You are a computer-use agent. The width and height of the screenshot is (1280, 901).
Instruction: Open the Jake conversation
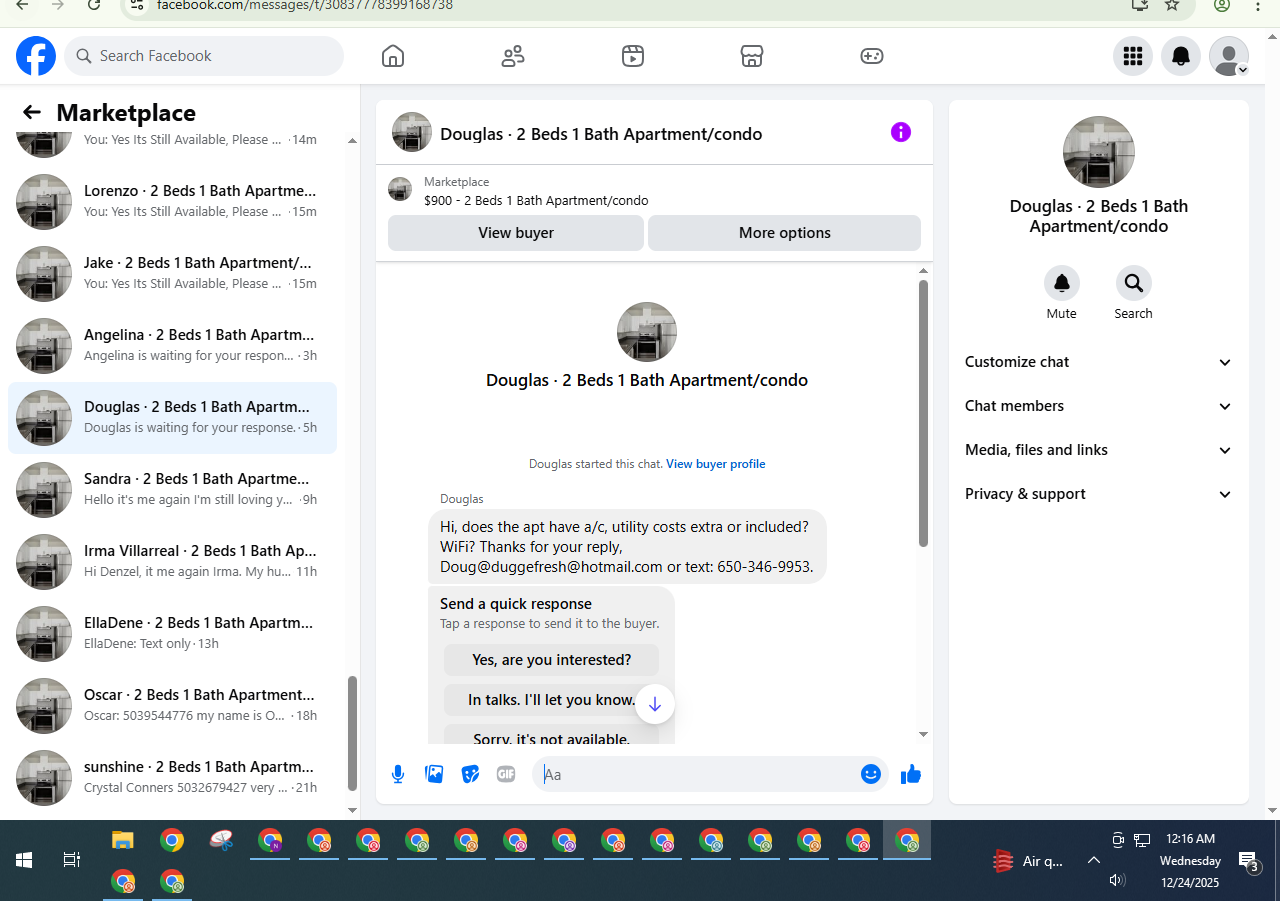click(x=172, y=274)
